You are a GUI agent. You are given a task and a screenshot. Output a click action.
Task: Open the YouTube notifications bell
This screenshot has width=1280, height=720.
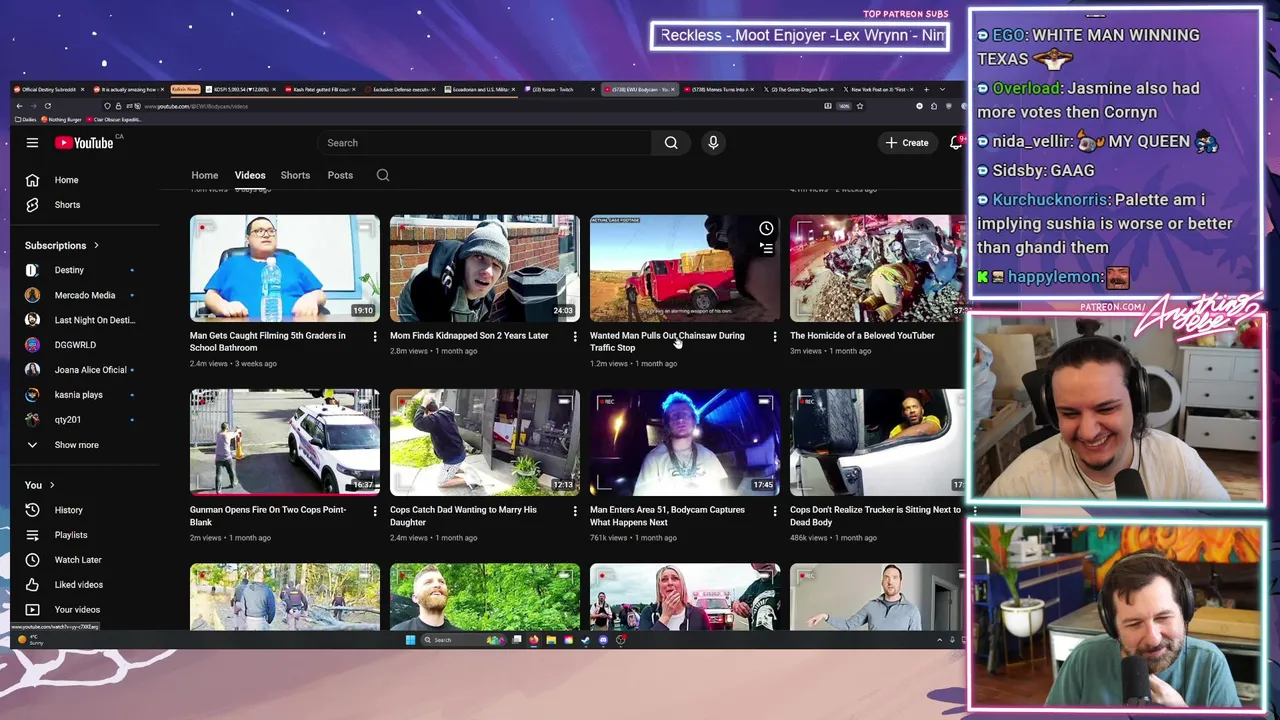click(x=956, y=143)
